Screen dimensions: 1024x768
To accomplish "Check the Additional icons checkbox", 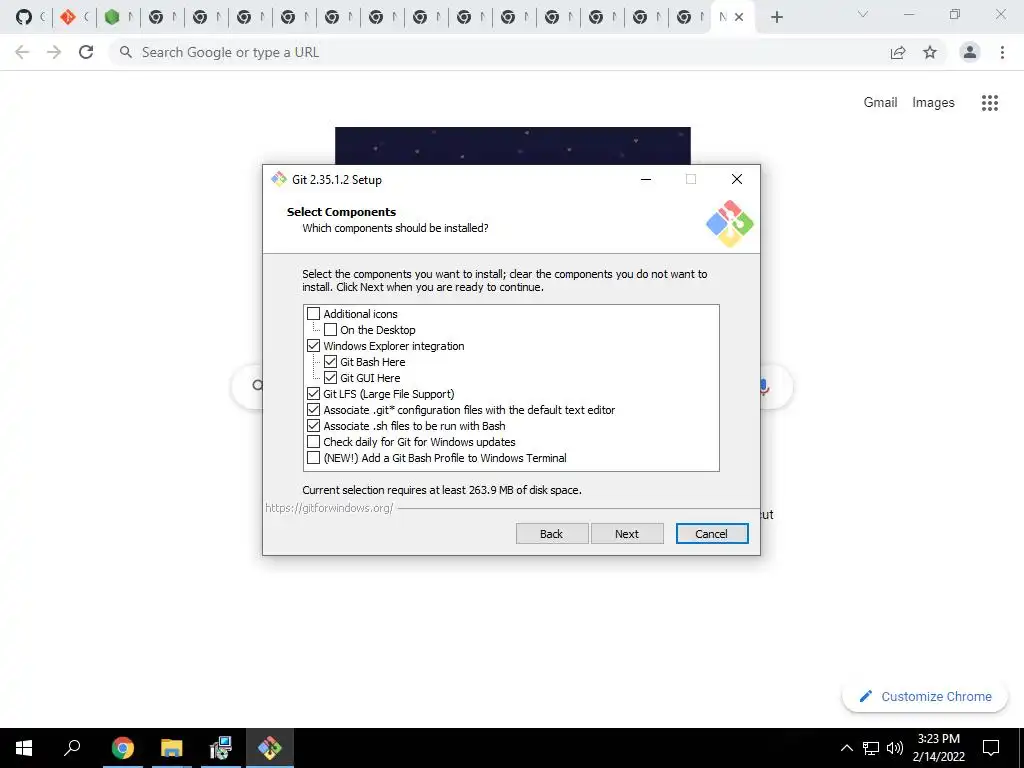I will [313, 313].
